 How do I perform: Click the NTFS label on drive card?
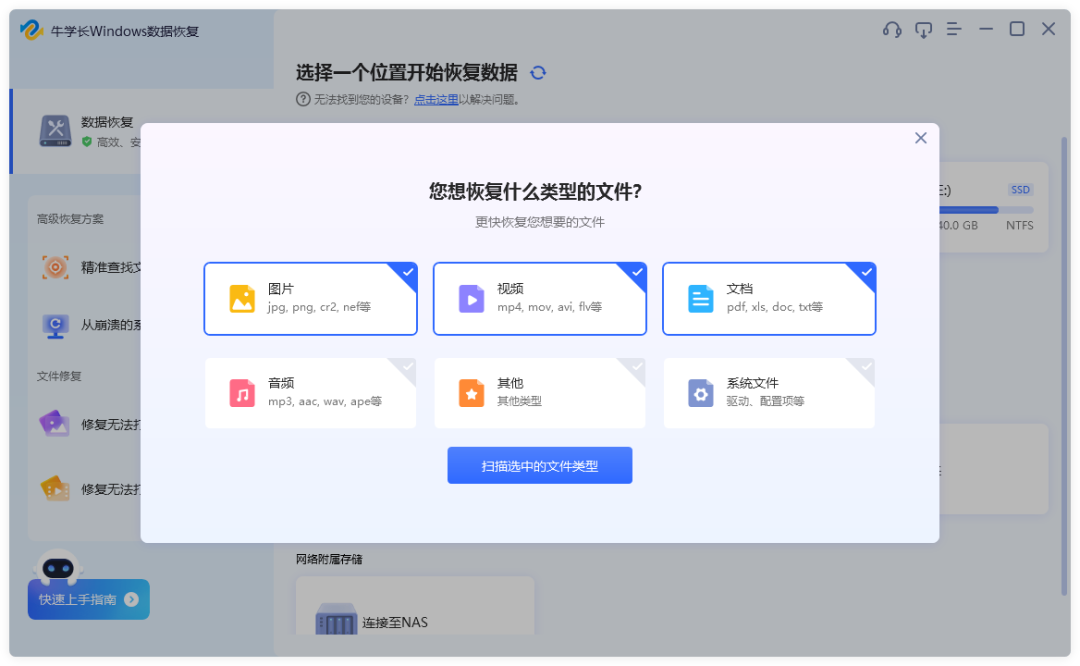pos(1019,225)
